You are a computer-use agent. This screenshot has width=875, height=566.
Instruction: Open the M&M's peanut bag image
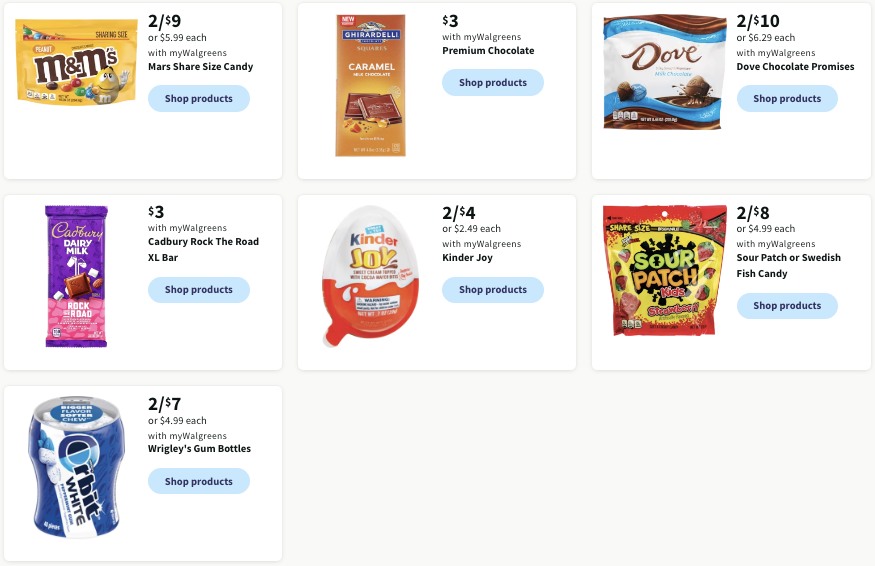tap(76, 62)
